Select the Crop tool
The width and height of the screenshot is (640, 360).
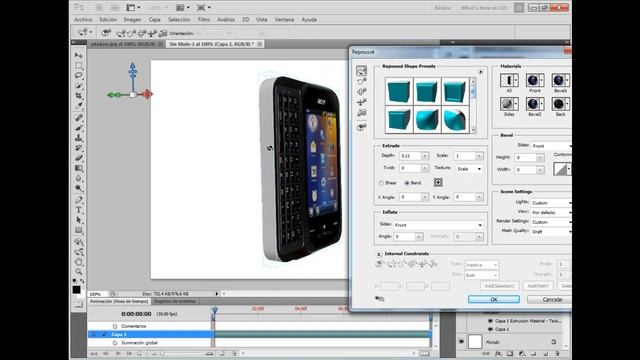tap(78, 96)
